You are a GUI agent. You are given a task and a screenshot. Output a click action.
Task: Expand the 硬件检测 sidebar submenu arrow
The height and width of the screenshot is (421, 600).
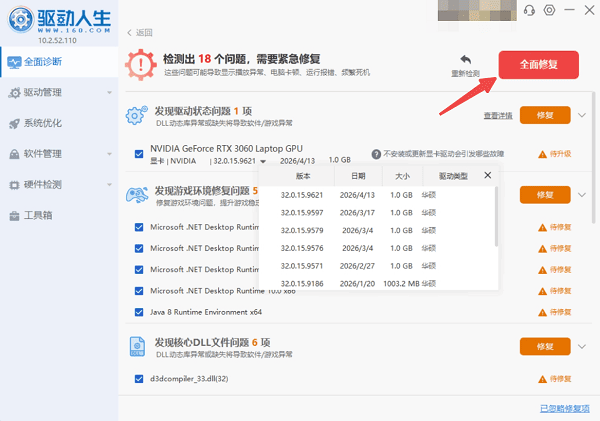[x=109, y=185]
